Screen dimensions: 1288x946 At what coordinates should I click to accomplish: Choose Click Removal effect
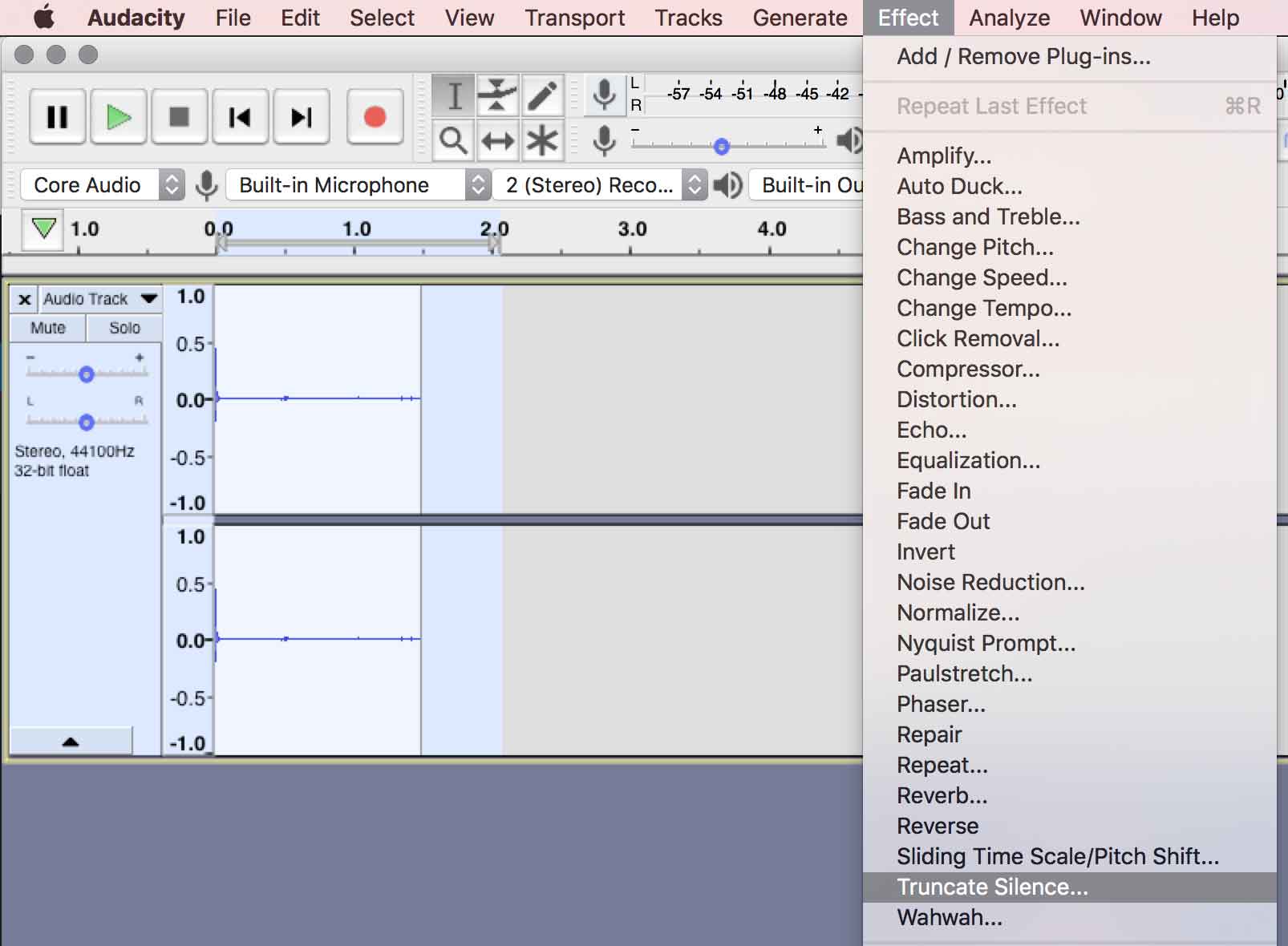point(1070,338)
